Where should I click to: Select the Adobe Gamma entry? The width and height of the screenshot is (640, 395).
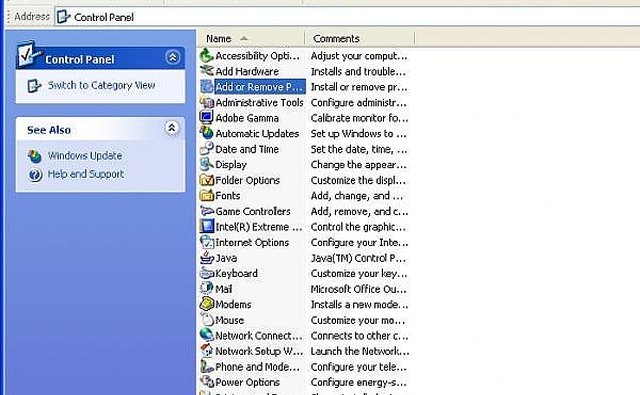pos(247,118)
